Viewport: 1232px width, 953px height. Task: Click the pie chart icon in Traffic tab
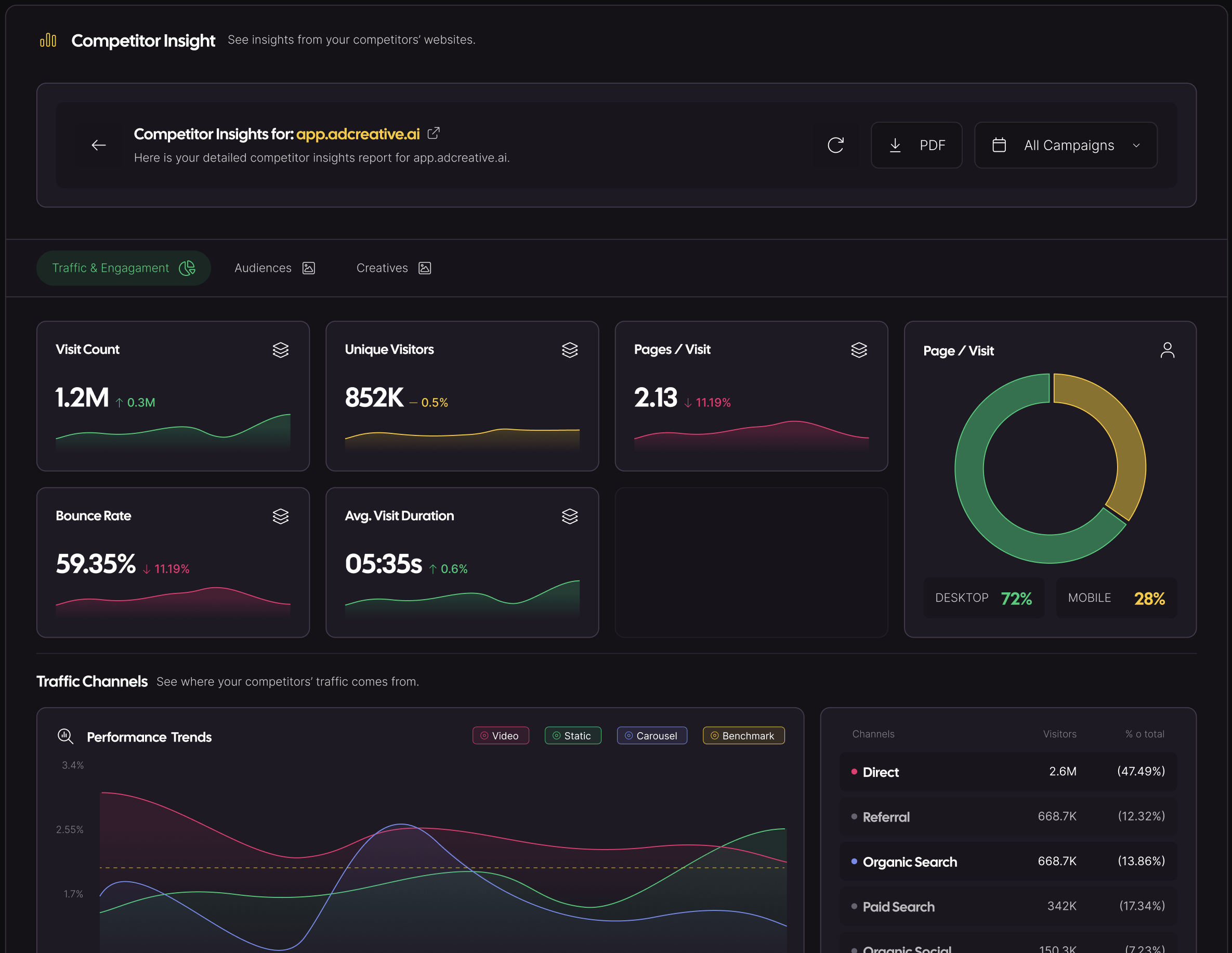tap(187, 268)
